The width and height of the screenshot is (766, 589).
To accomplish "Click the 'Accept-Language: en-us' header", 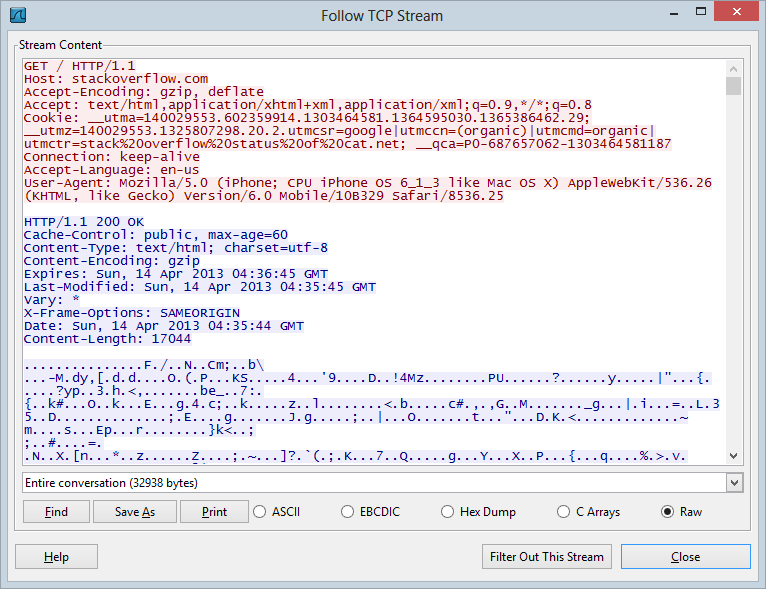I will click(112, 170).
